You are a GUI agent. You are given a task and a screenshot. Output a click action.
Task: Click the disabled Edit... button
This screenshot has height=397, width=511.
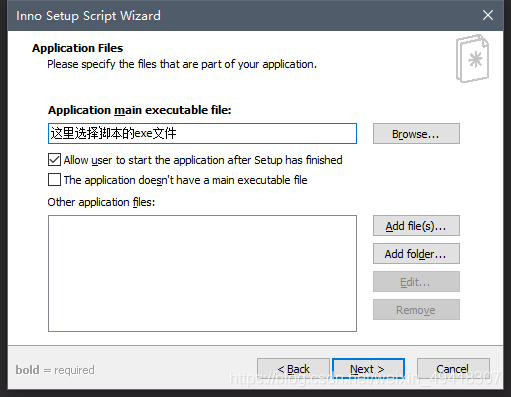416,282
